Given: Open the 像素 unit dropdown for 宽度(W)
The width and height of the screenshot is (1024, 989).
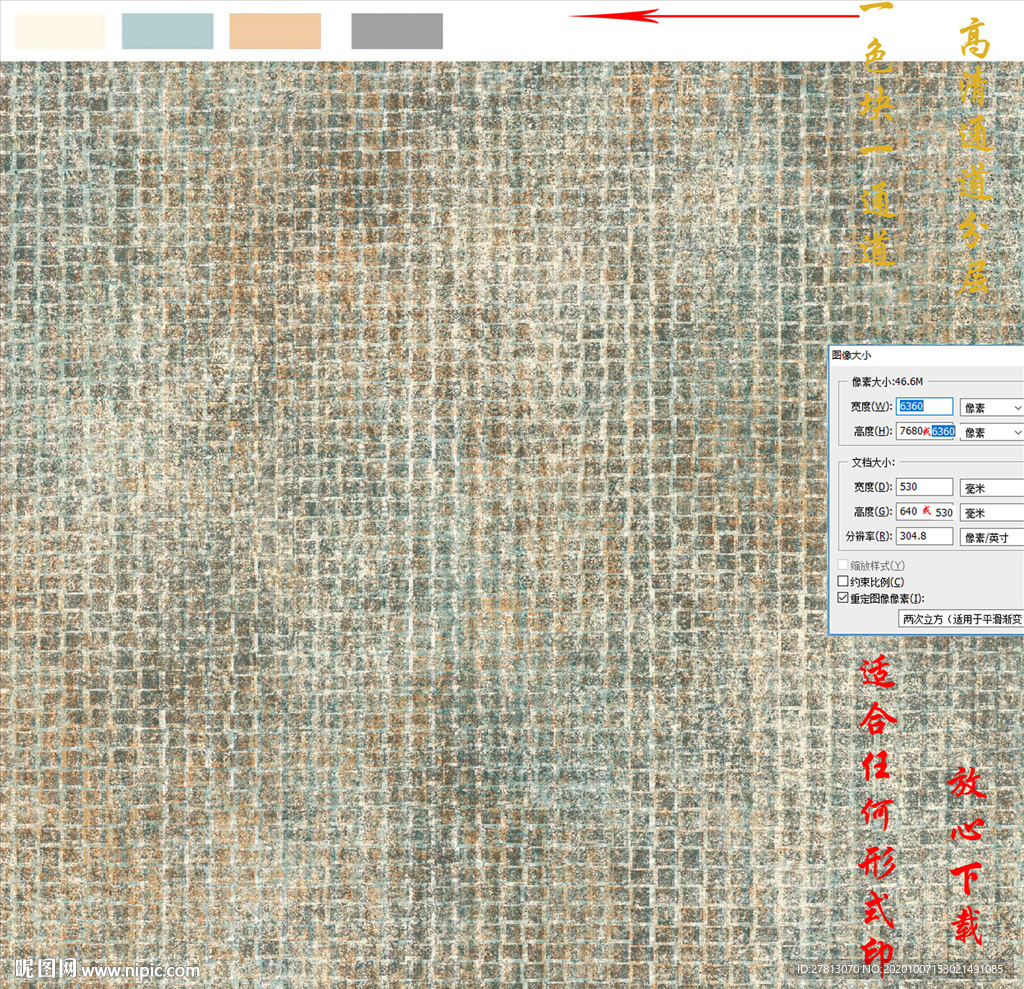Looking at the screenshot, I should point(991,407).
